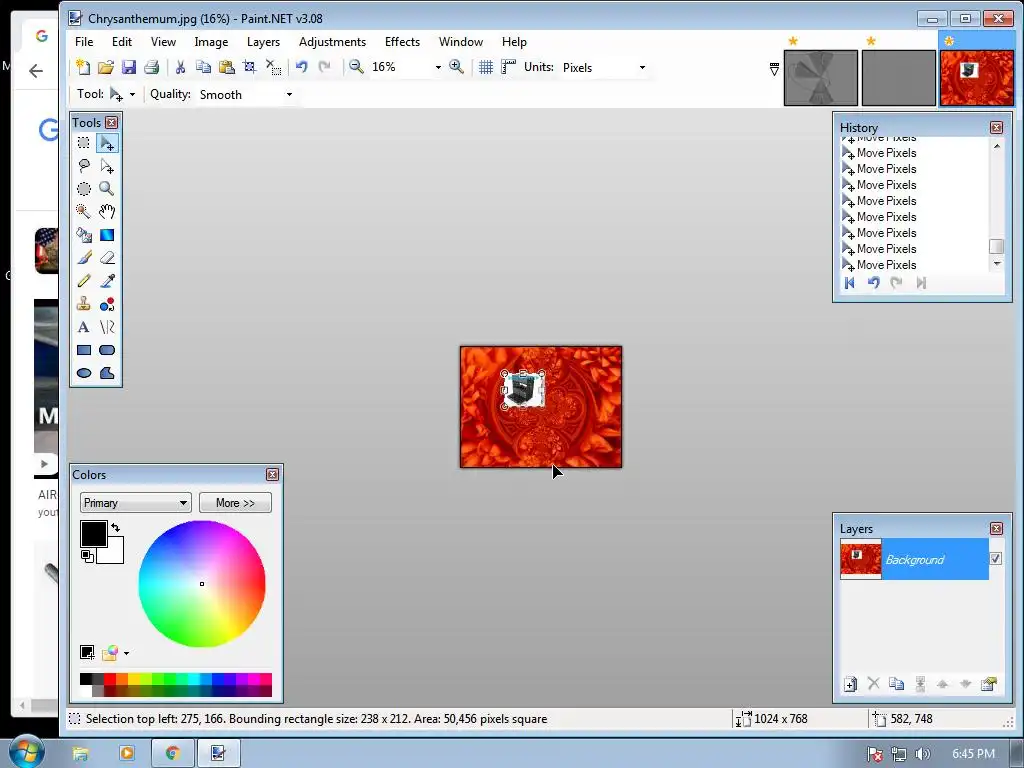
Task: Click History panel scroll down arrow
Action: [997, 264]
